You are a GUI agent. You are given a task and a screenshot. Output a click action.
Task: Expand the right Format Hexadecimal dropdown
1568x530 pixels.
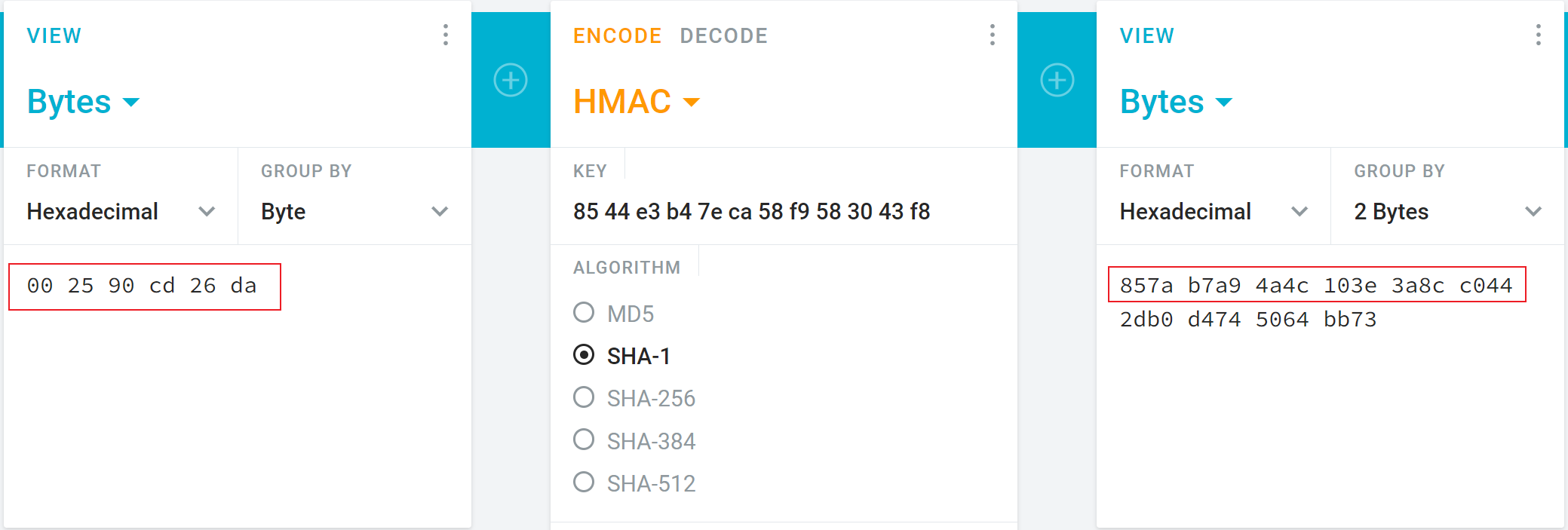(x=1213, y=212)
